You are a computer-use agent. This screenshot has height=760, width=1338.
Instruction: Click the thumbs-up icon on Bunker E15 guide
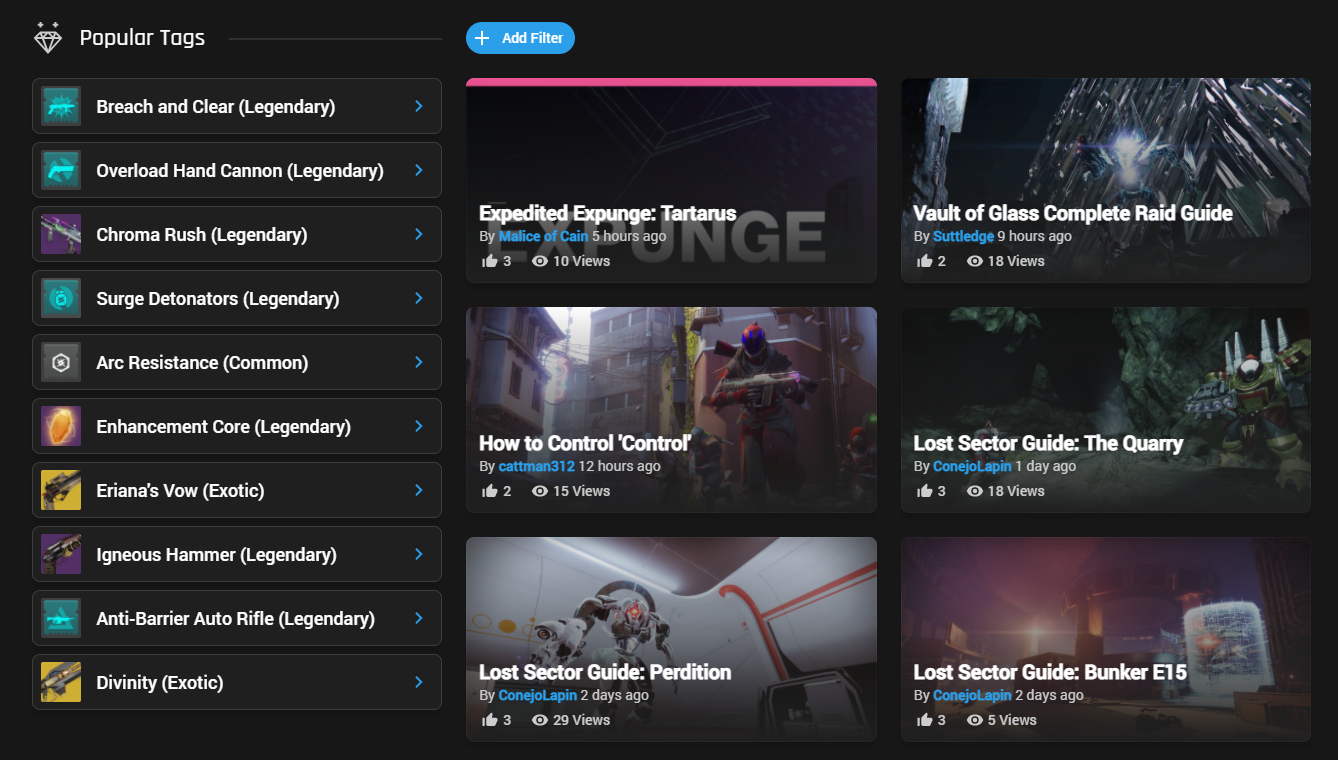[925, 720]
